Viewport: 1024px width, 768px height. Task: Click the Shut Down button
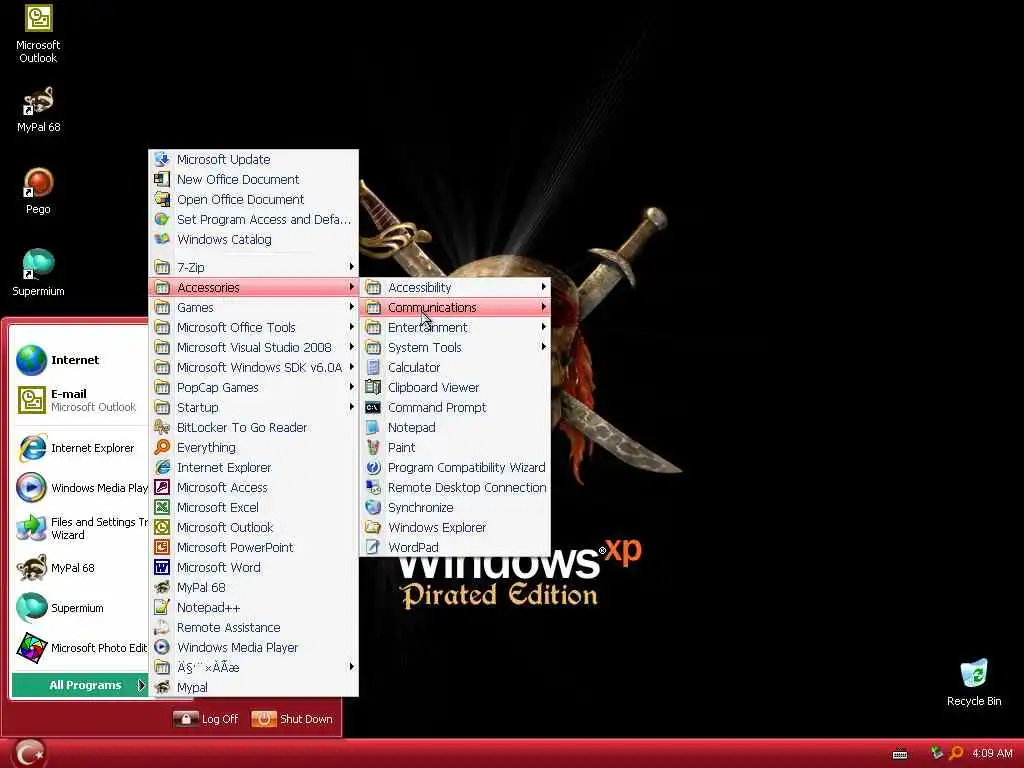(293, 719)
